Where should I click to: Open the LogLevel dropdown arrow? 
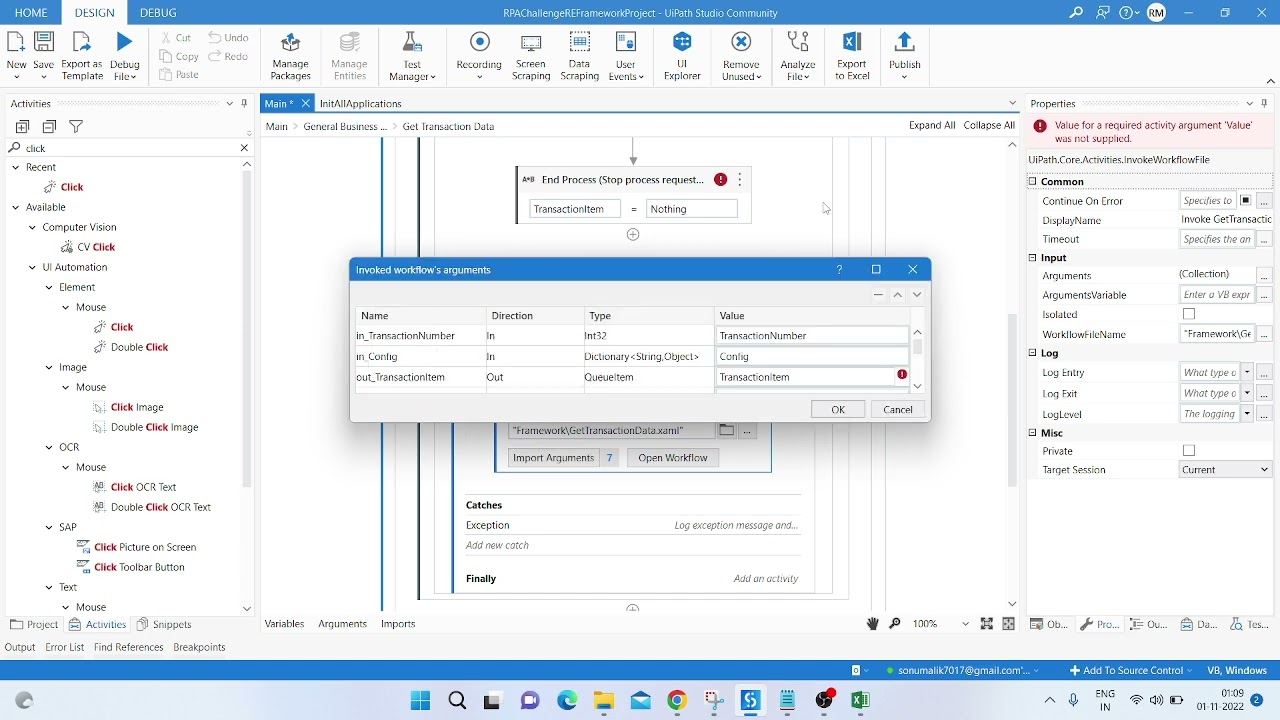point(1247,414)
